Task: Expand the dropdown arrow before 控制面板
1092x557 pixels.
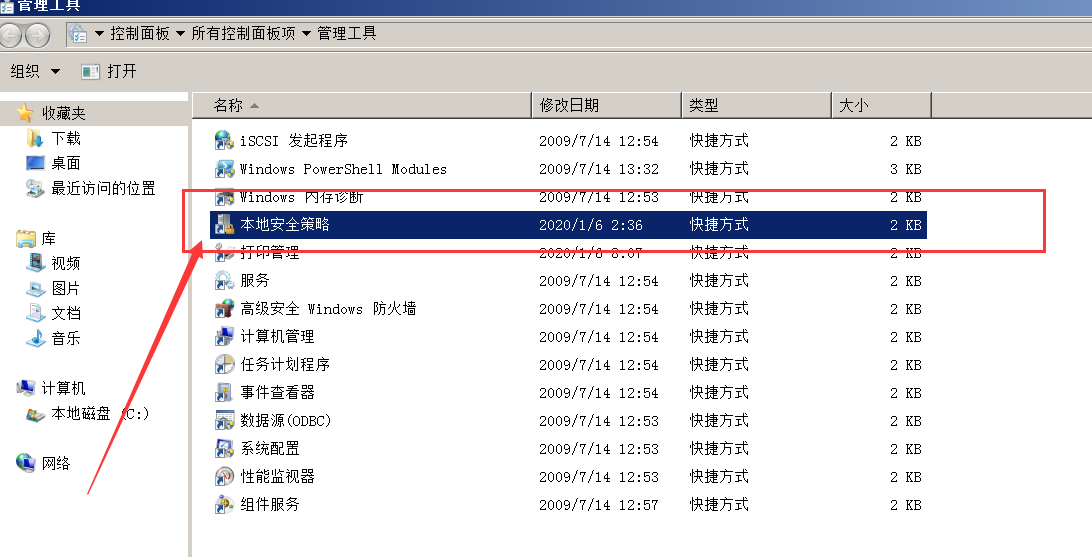Action: [99, 33]
